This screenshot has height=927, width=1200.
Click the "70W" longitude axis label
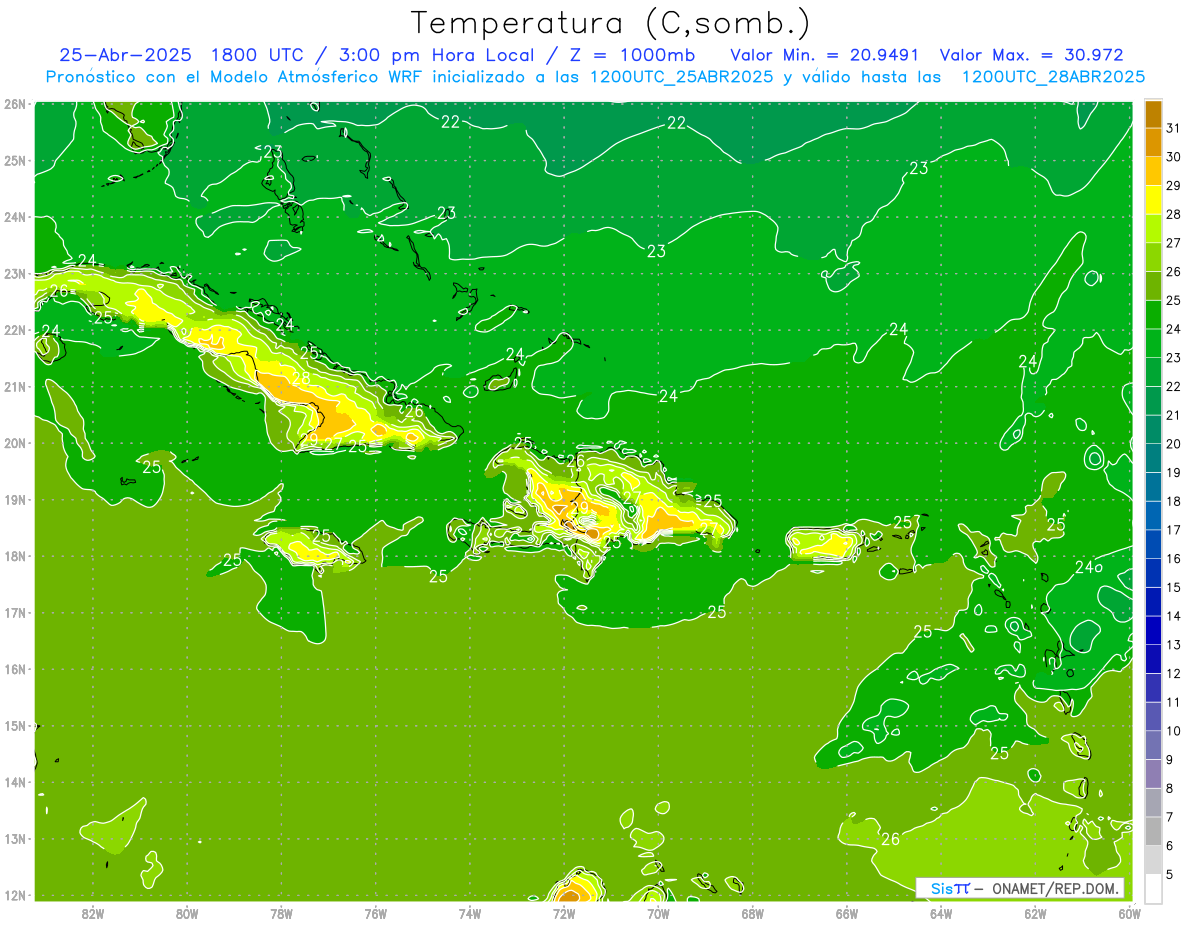point(658,913)
